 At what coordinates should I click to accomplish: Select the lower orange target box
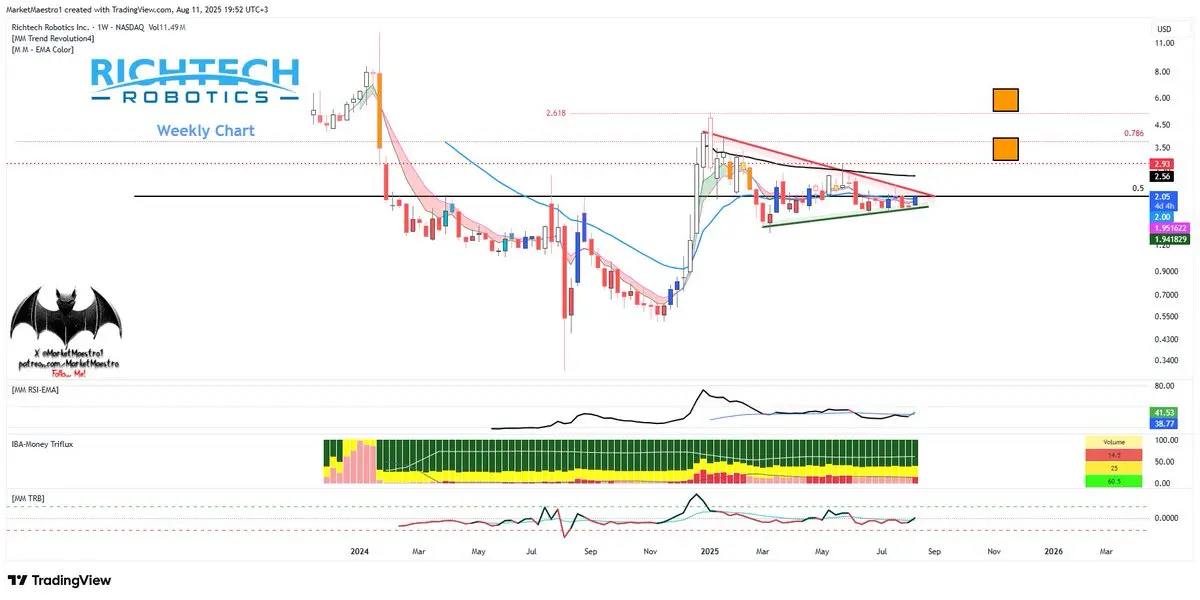pos(1005,149)
